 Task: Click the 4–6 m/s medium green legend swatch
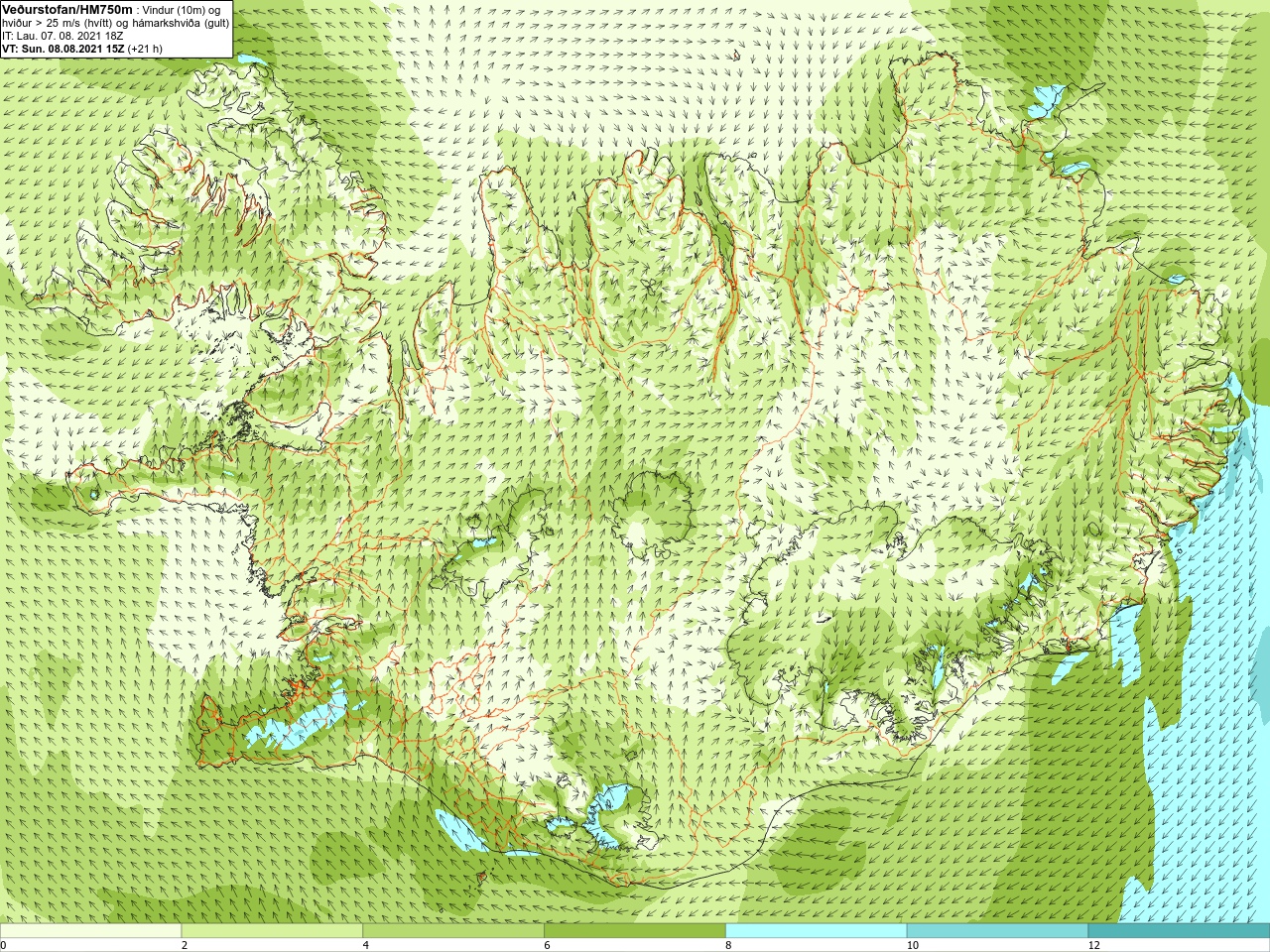(453, 931)
